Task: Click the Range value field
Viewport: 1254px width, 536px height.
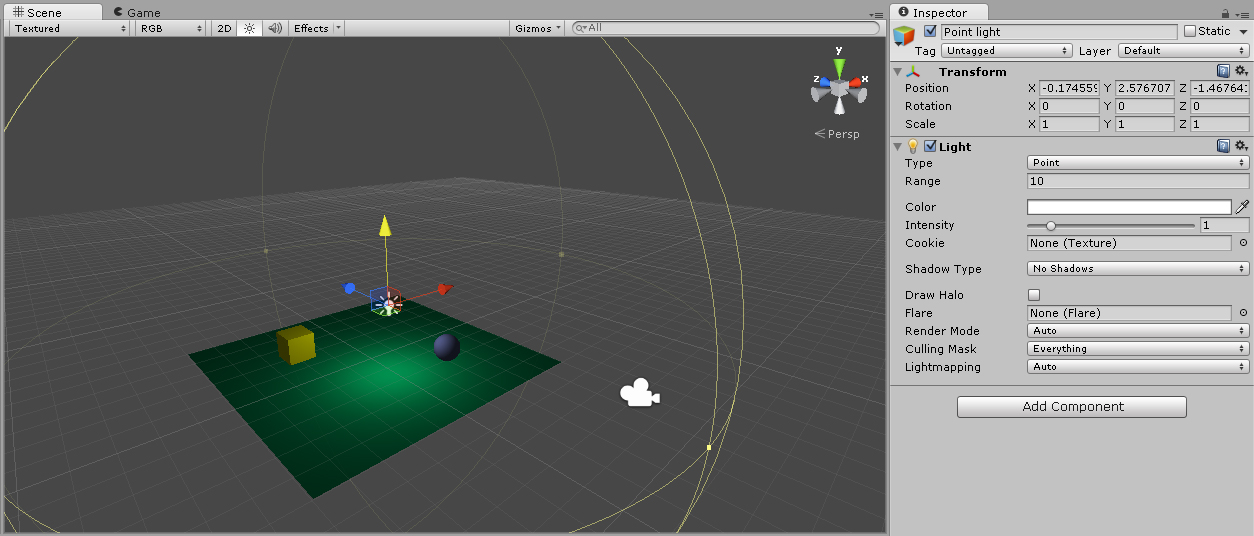Action: coord(1138,181)
